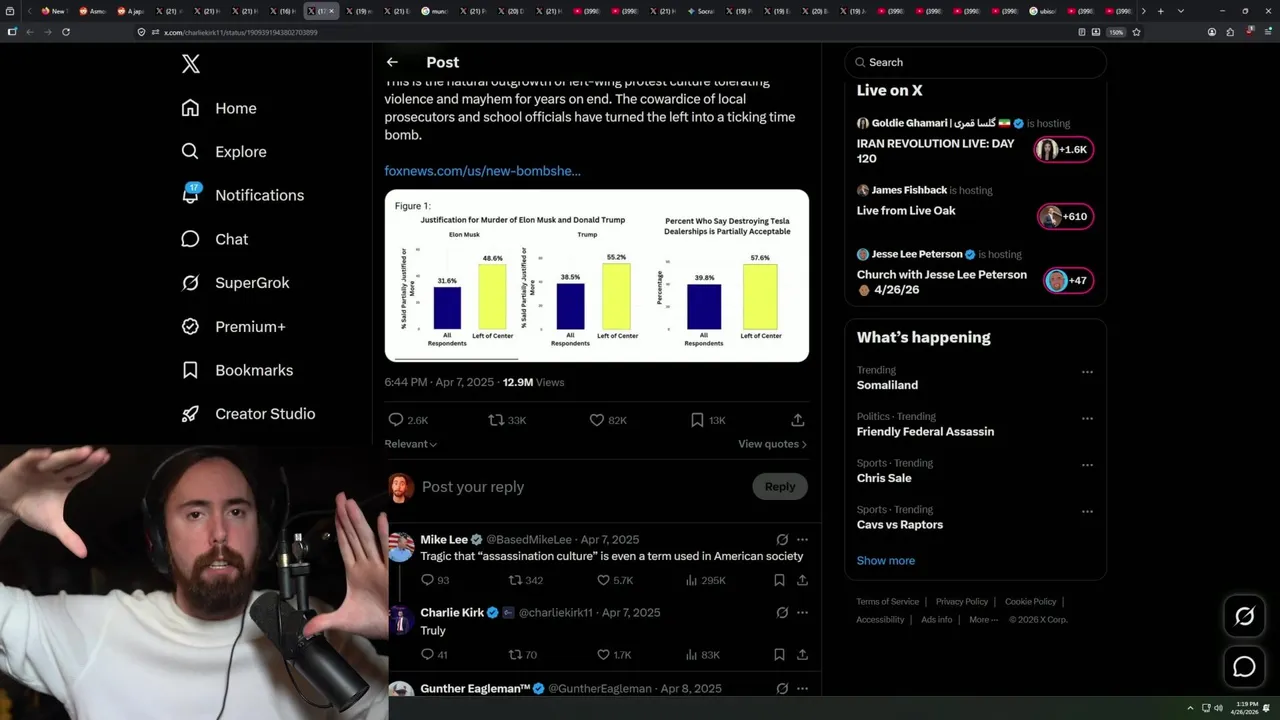Repost the main post (33K)
This screenshot has height=720, width=1280.
point(507,420)
